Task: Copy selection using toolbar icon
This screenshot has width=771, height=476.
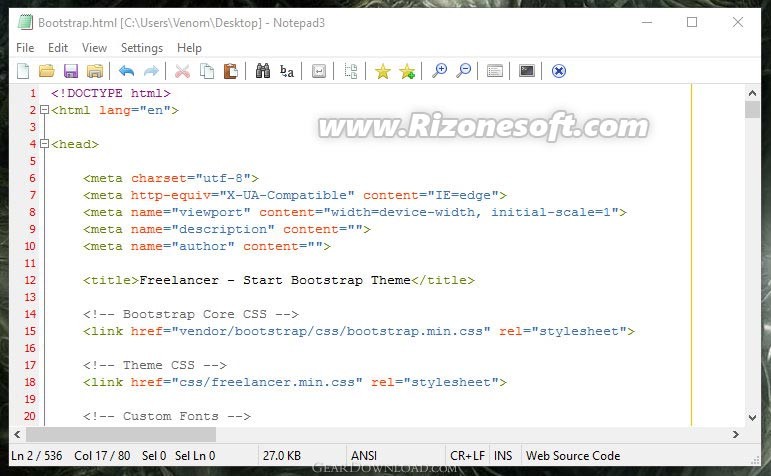Action: [x=207, y=71]
